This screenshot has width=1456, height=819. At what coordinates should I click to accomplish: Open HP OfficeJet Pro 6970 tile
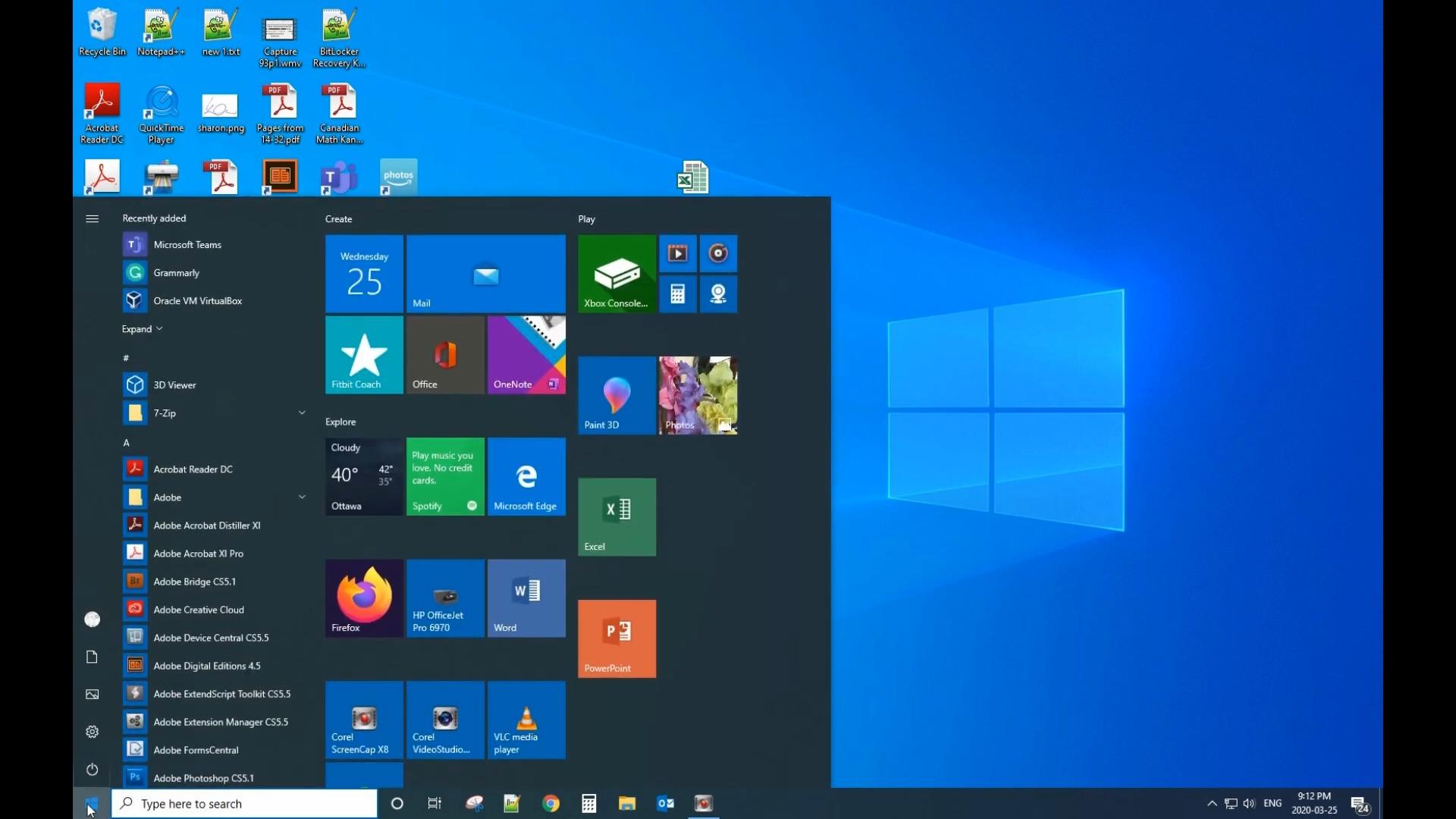(x=445, y=598)
